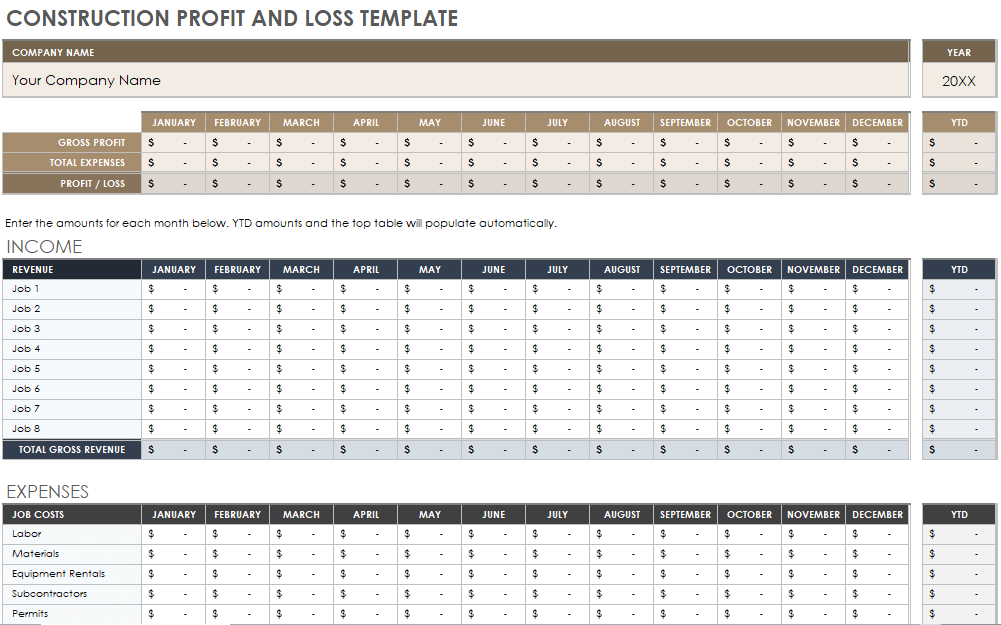The height and width of the screenshot is (625, 1001).
Task: Click Labor cost cell for February
Action: point(237,534)
